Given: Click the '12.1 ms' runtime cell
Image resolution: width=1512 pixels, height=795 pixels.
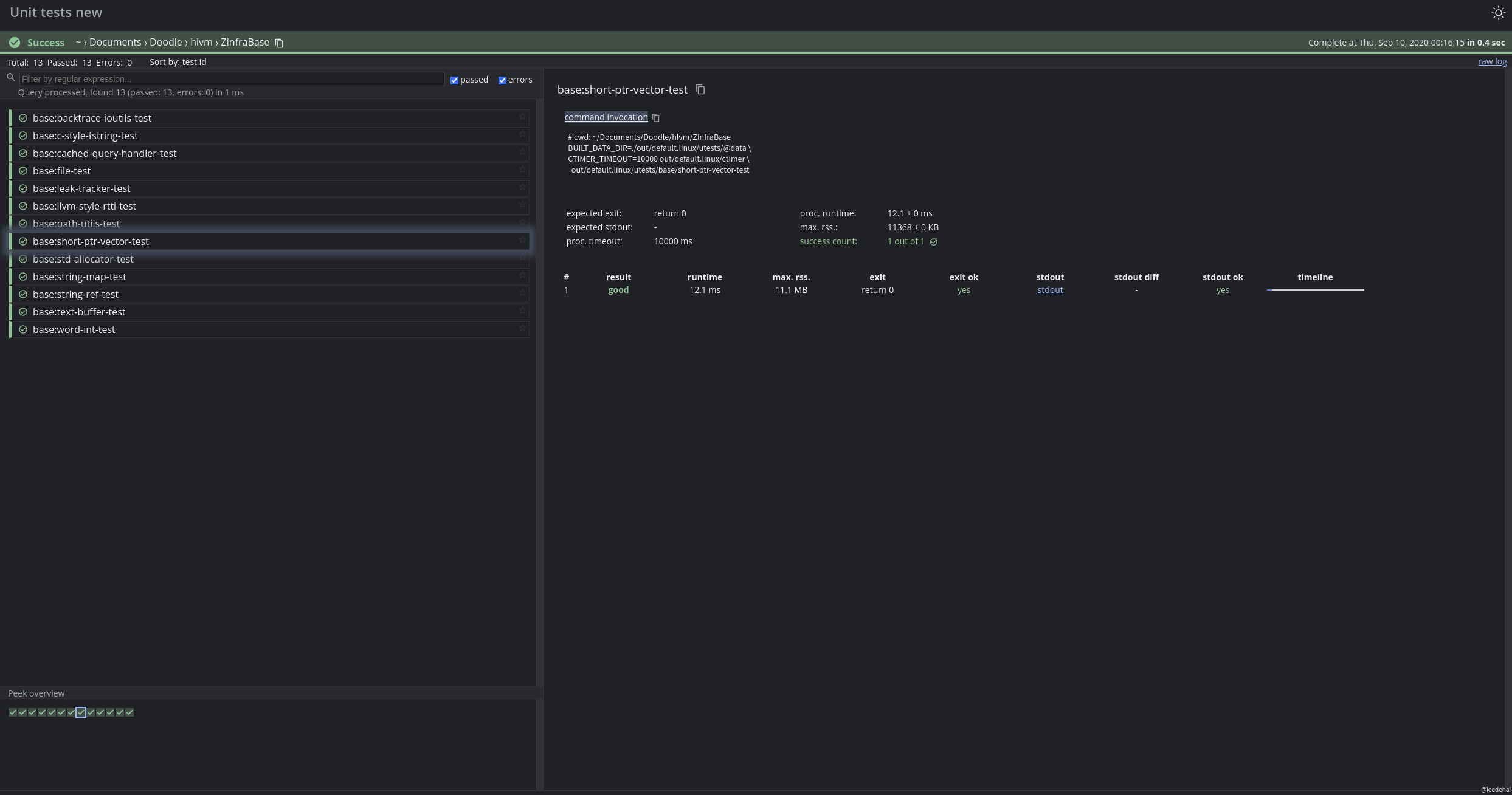Looking at the screenshot, I should (x=705, y=290).
